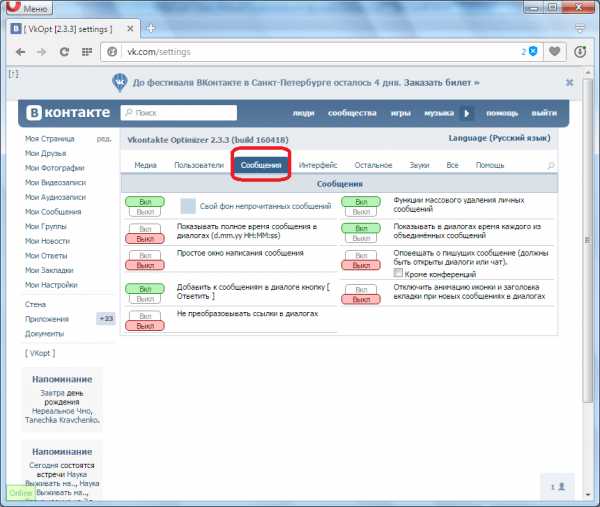Open Мои Аудиозаписи in sidebar
600x507 pixels.
point(55,197)
